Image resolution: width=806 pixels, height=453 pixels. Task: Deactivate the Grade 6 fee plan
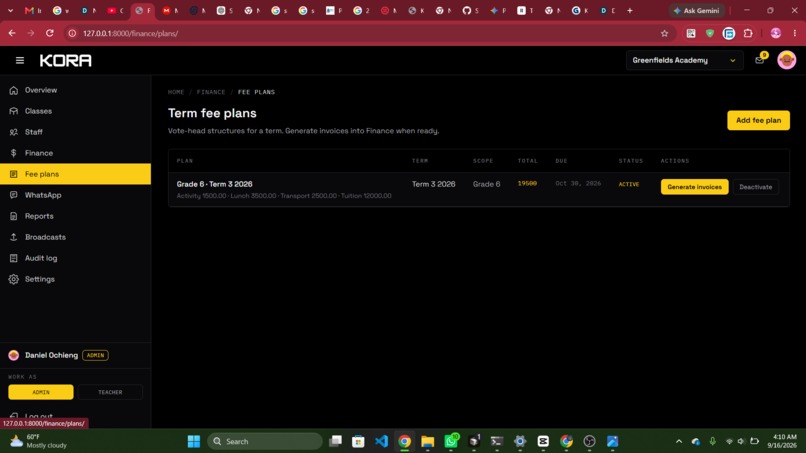(756, 187)
